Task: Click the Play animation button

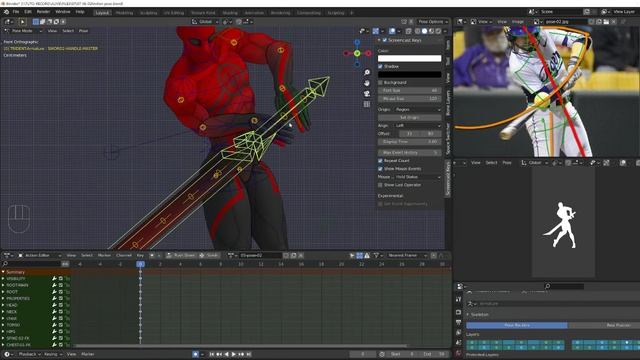Action: click(x=234, y=354)
